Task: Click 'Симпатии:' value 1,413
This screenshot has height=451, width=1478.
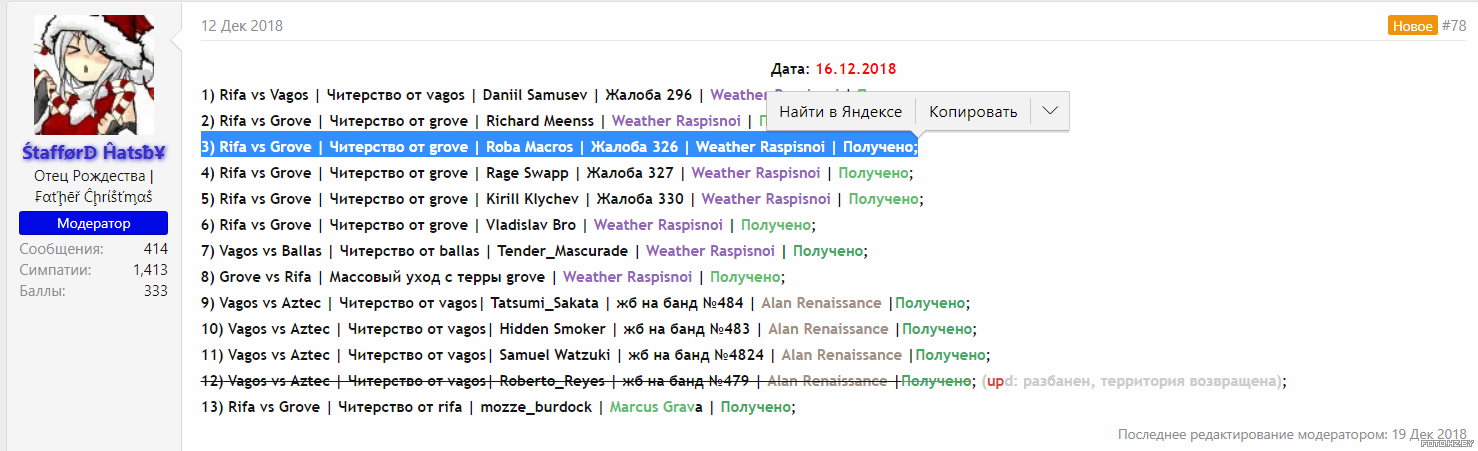Action: 150,270
